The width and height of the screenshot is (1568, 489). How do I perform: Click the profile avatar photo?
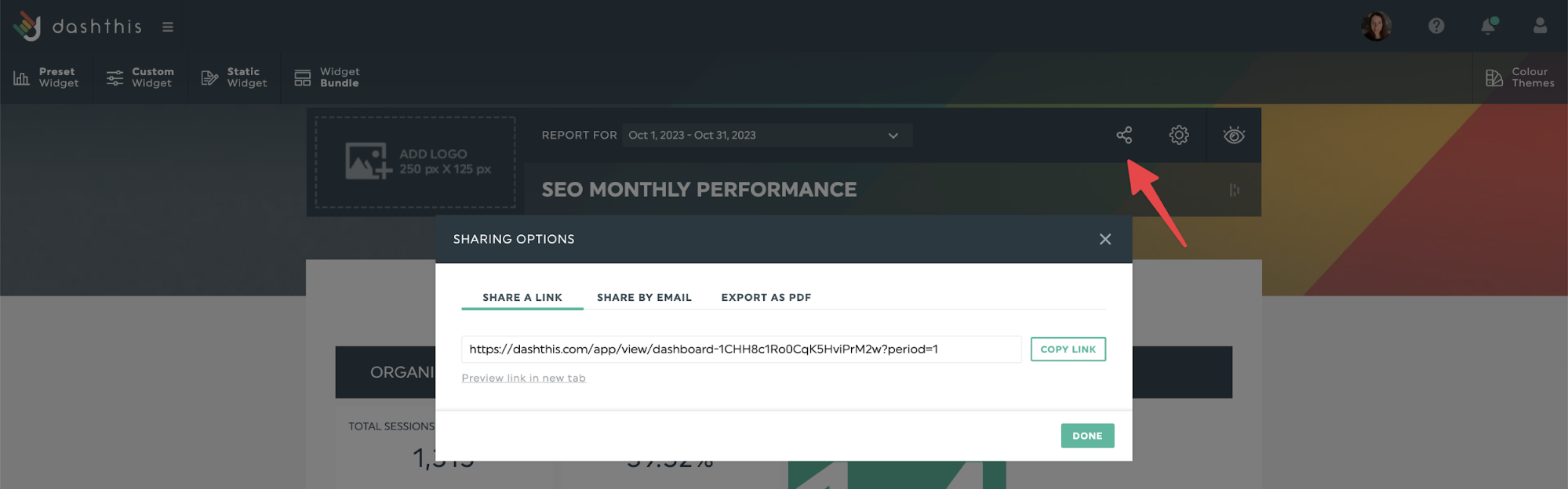click(x=1376, y=26)
